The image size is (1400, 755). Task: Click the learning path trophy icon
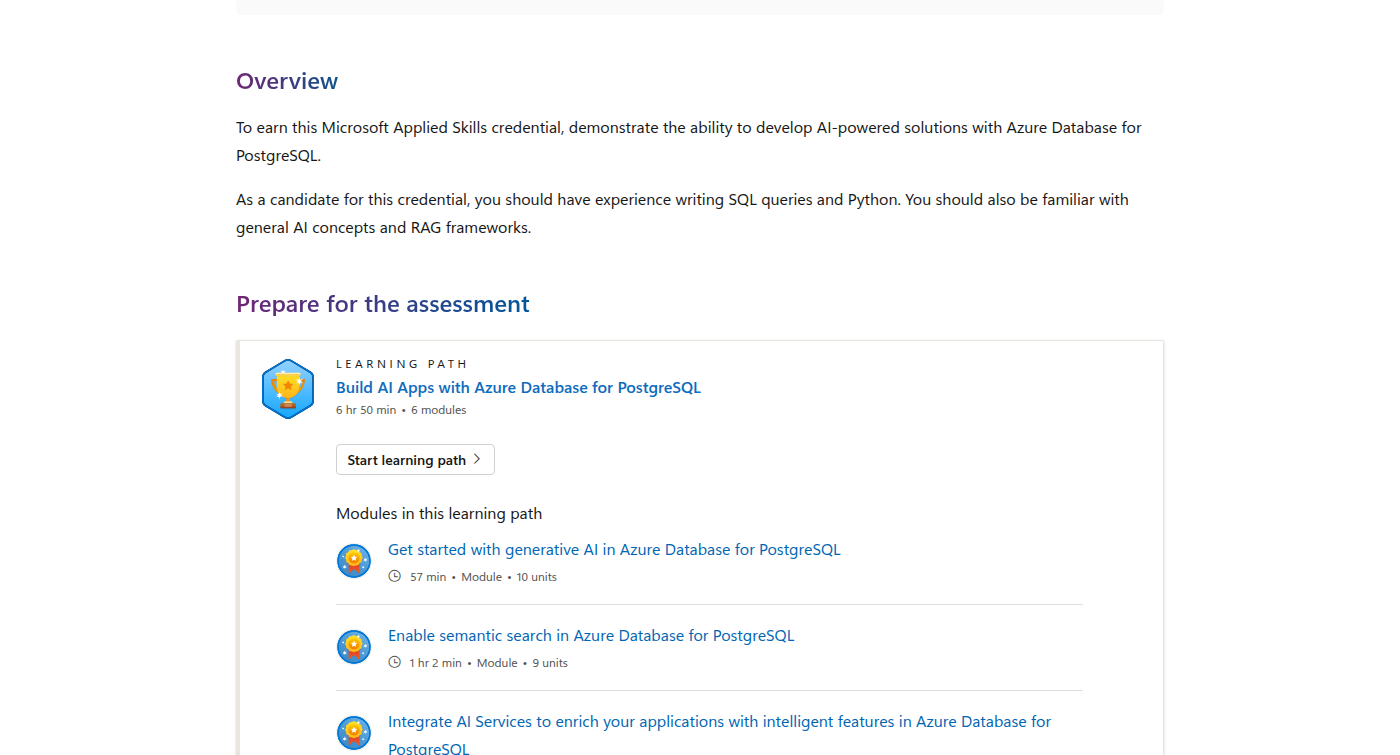click(x=288, y=389)
